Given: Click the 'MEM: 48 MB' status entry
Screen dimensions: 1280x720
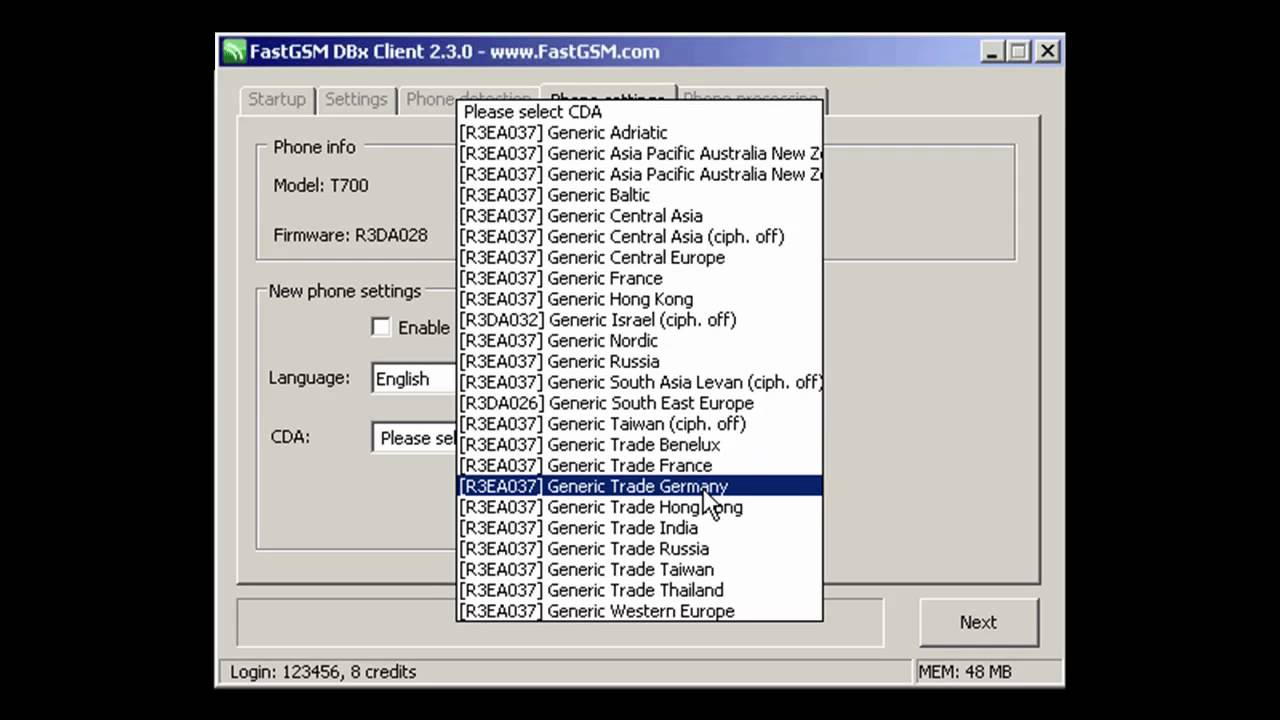Looking at the screenshot, I should (x=965, y=672).
